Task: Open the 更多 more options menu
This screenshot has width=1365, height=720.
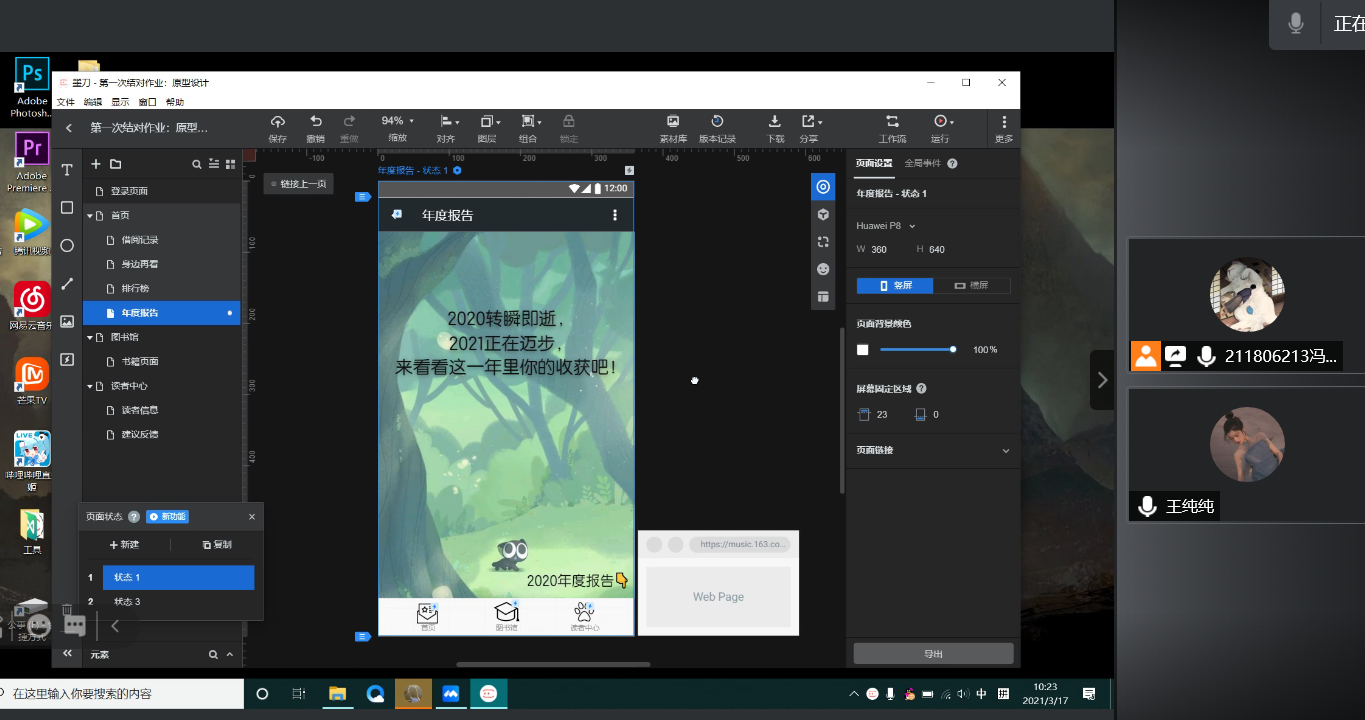Action: click(x=1004, y=129)
